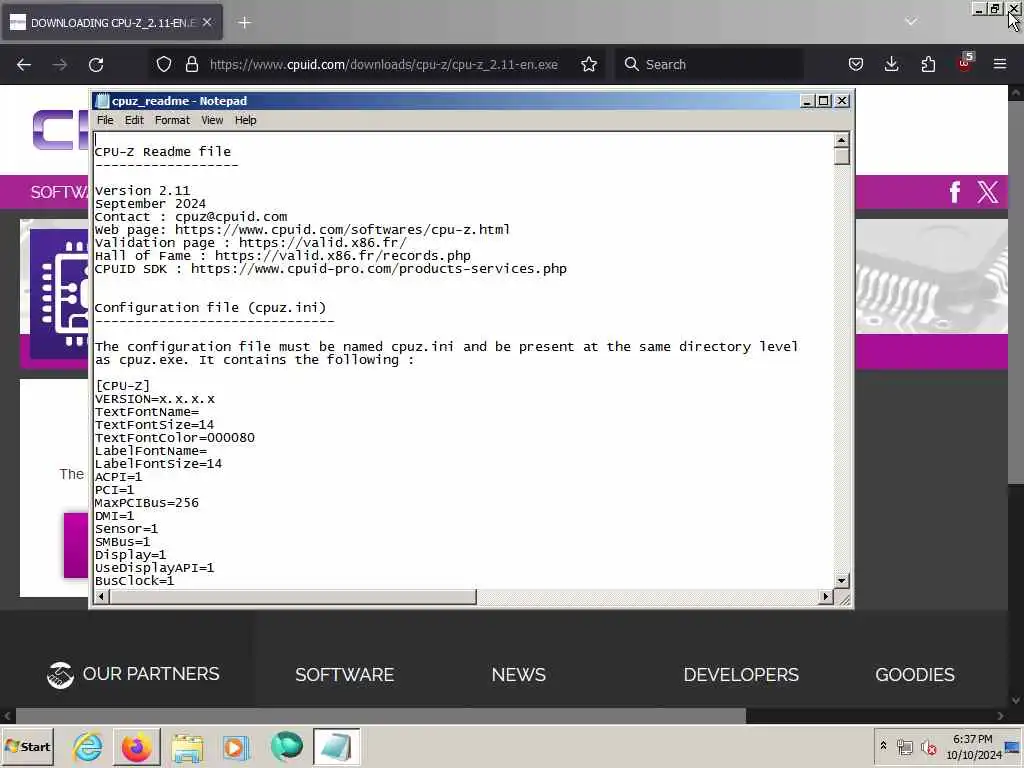Click the CPUID logo on webpage
The width and height of the screenshot is (1024, 768).
pyautogui.click(x=60, y=129)
